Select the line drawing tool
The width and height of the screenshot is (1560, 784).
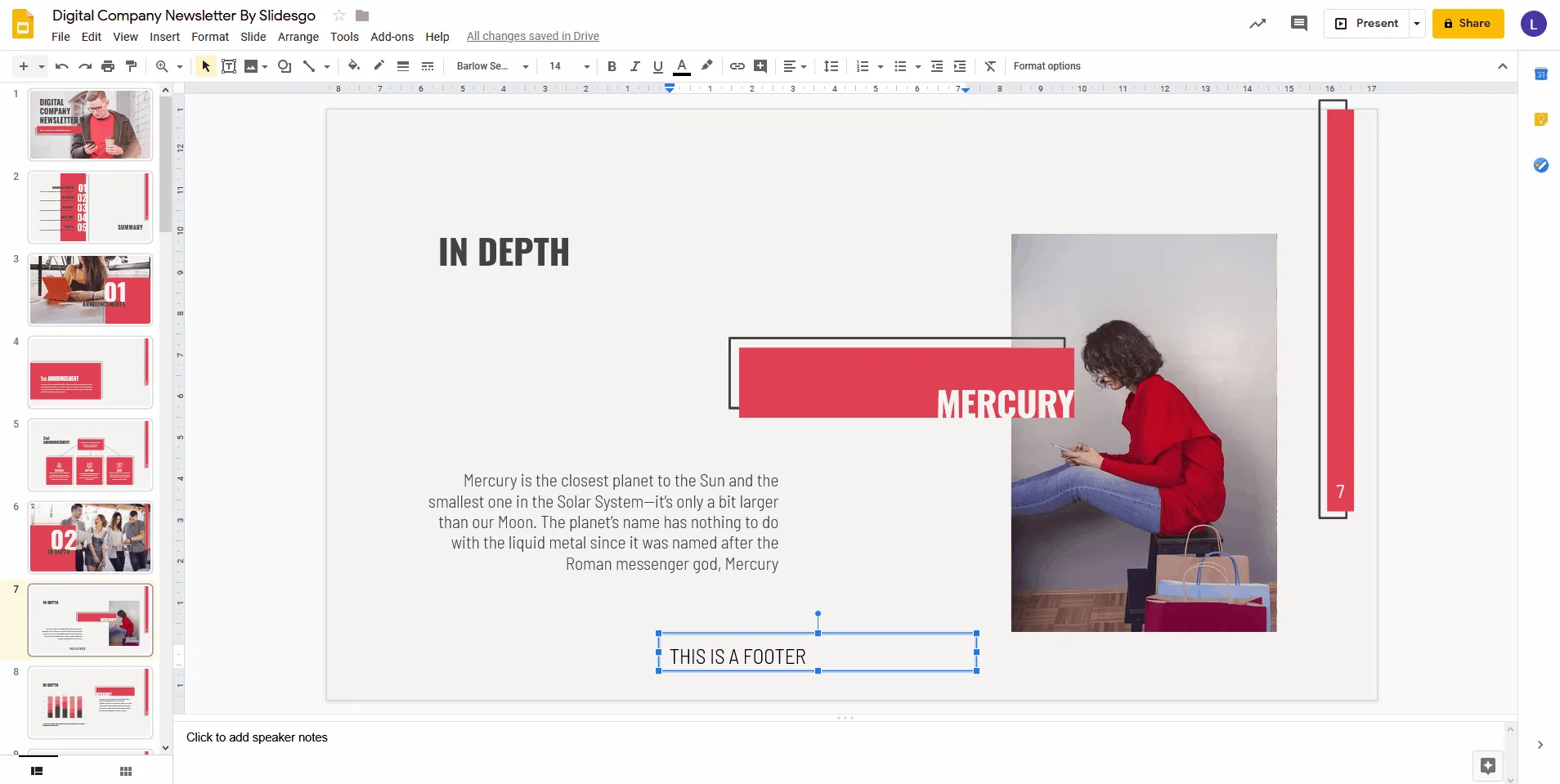coord(309,66)
